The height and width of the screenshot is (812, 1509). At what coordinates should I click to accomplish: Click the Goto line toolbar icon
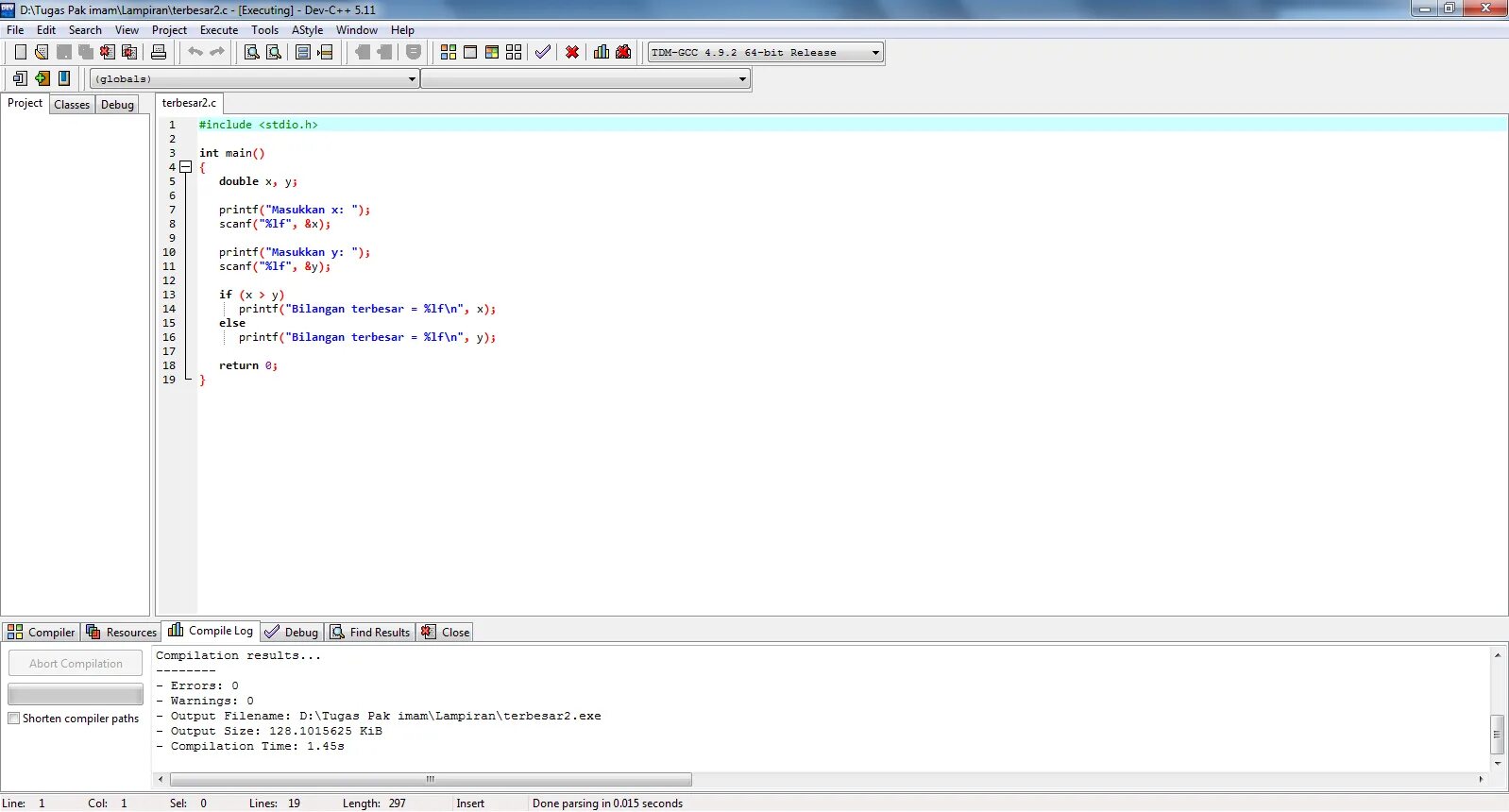tap(325, 52)
